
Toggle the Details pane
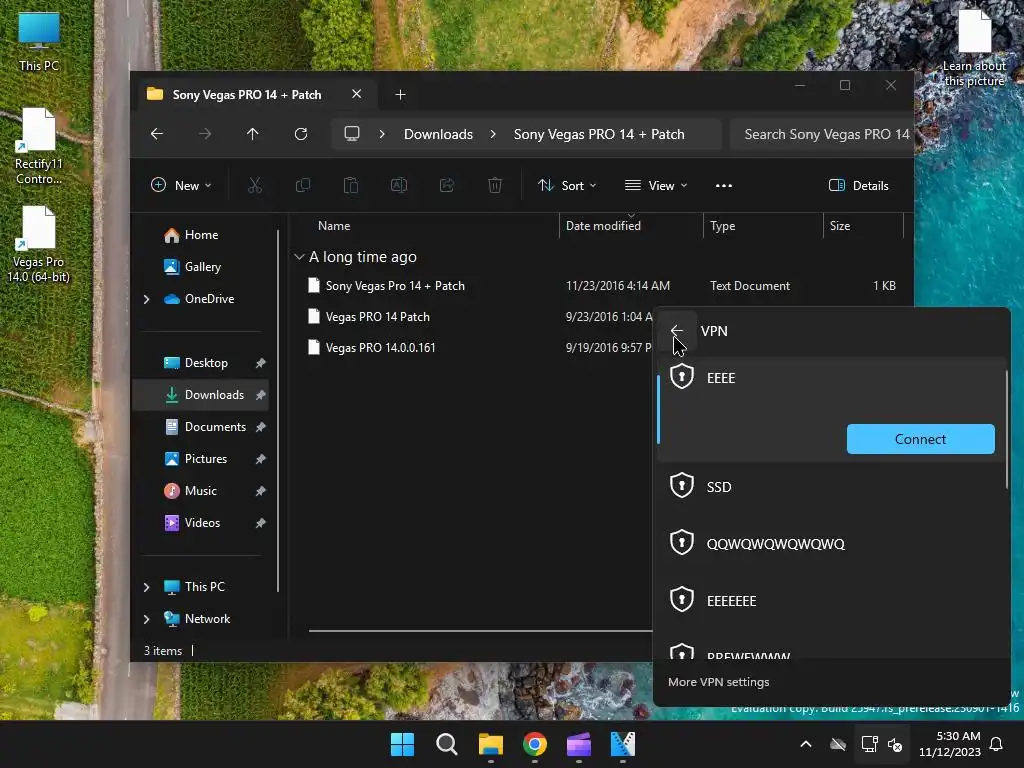859,185
